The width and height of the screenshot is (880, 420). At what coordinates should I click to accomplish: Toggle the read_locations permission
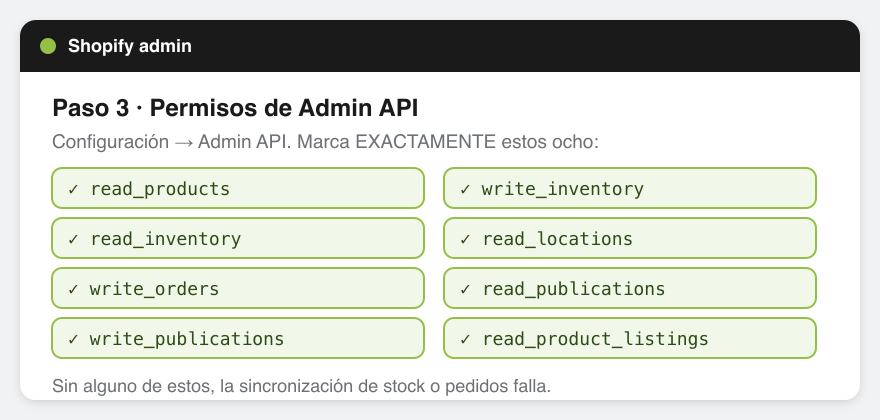click(x=630, y=238)
